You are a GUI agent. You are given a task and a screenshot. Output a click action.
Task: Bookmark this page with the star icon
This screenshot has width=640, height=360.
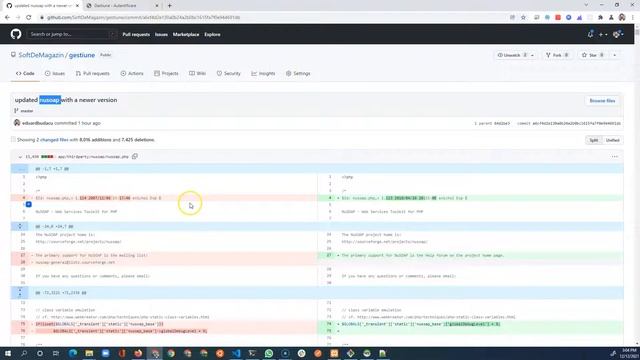523,18
